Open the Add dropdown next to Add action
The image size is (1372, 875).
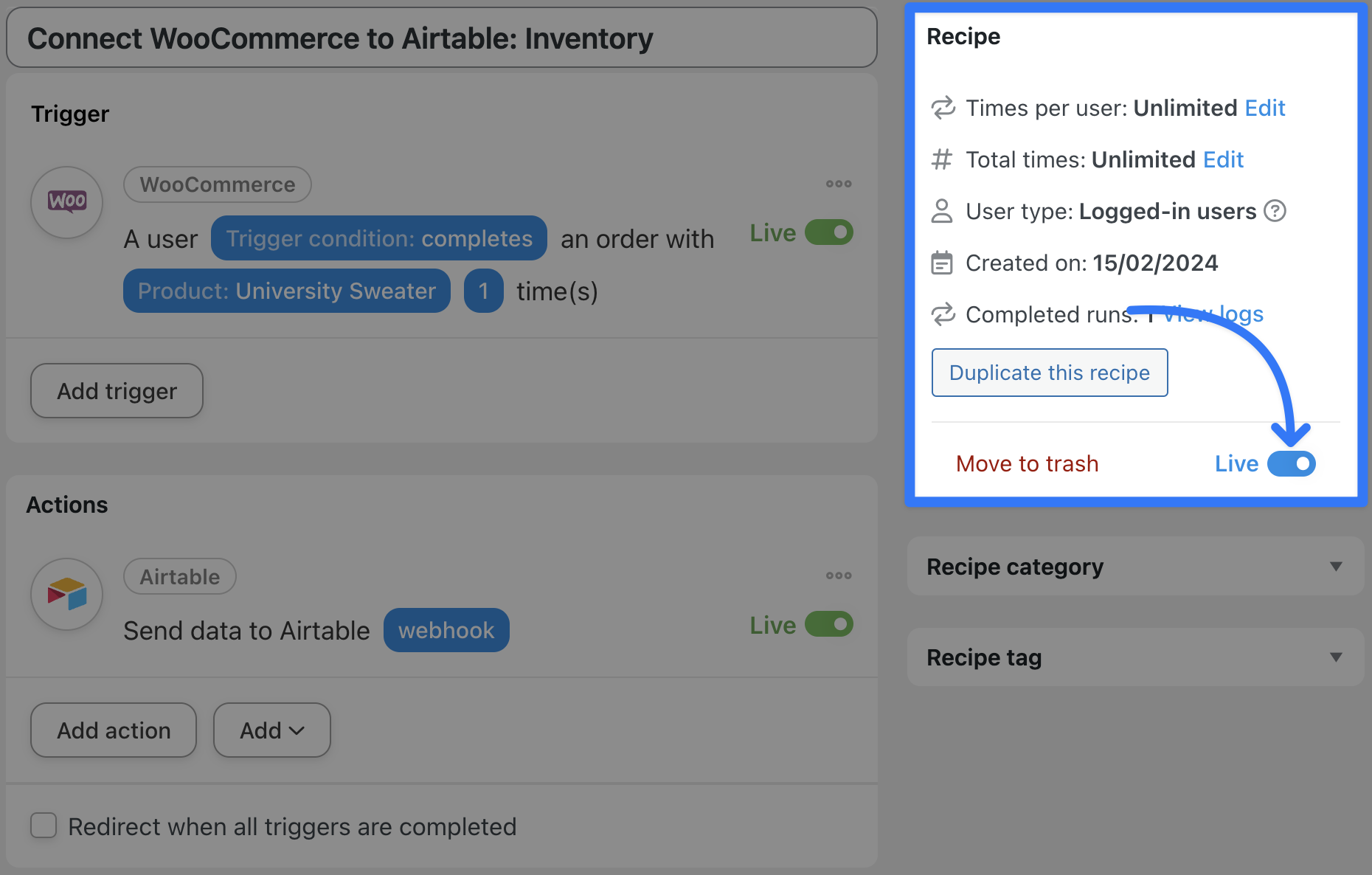click(x=271, y=730)
